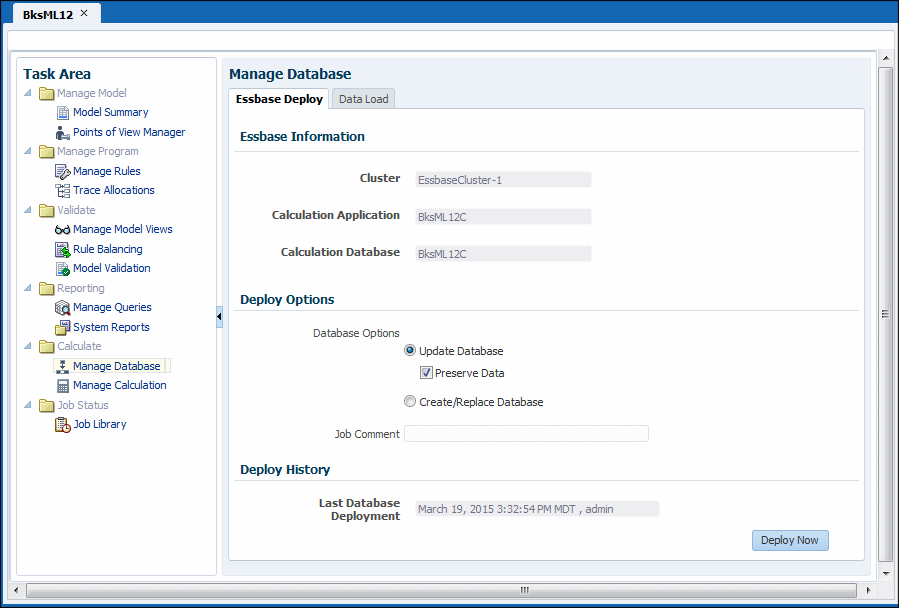Image resolution: width=899 pixels, height=608 pixels.
Task: Click the Manage Queries icon
Action: (x=62, y=307)
